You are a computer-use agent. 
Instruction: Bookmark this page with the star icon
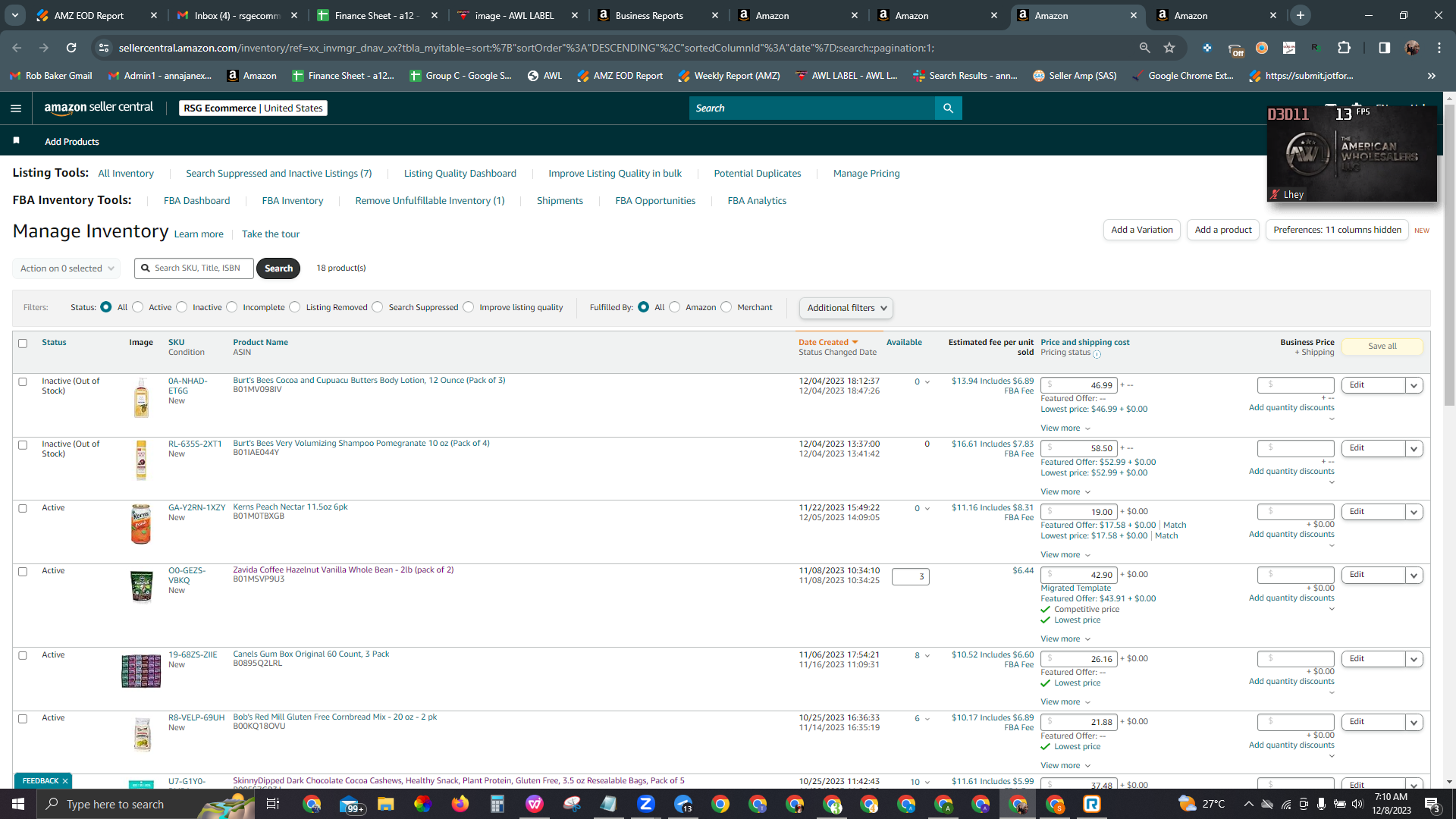1169,48
